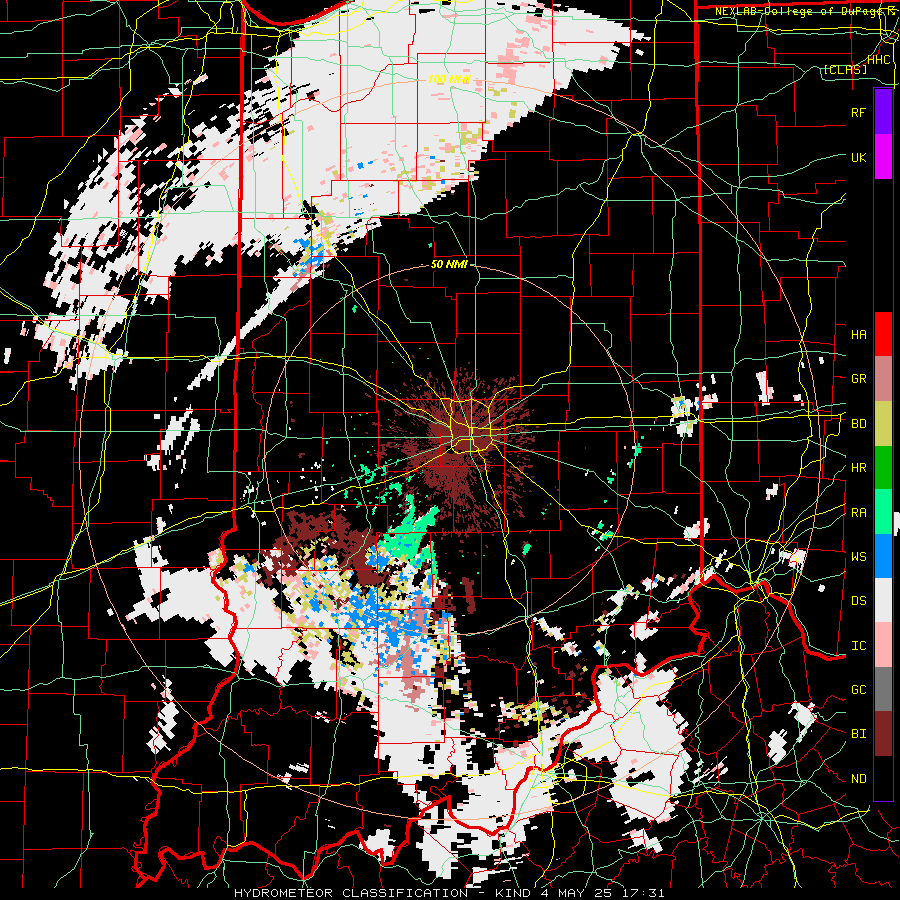Click the white DS legend swatch
The image size is (900, 900).
pyautogui.click(x=883, y=600)
